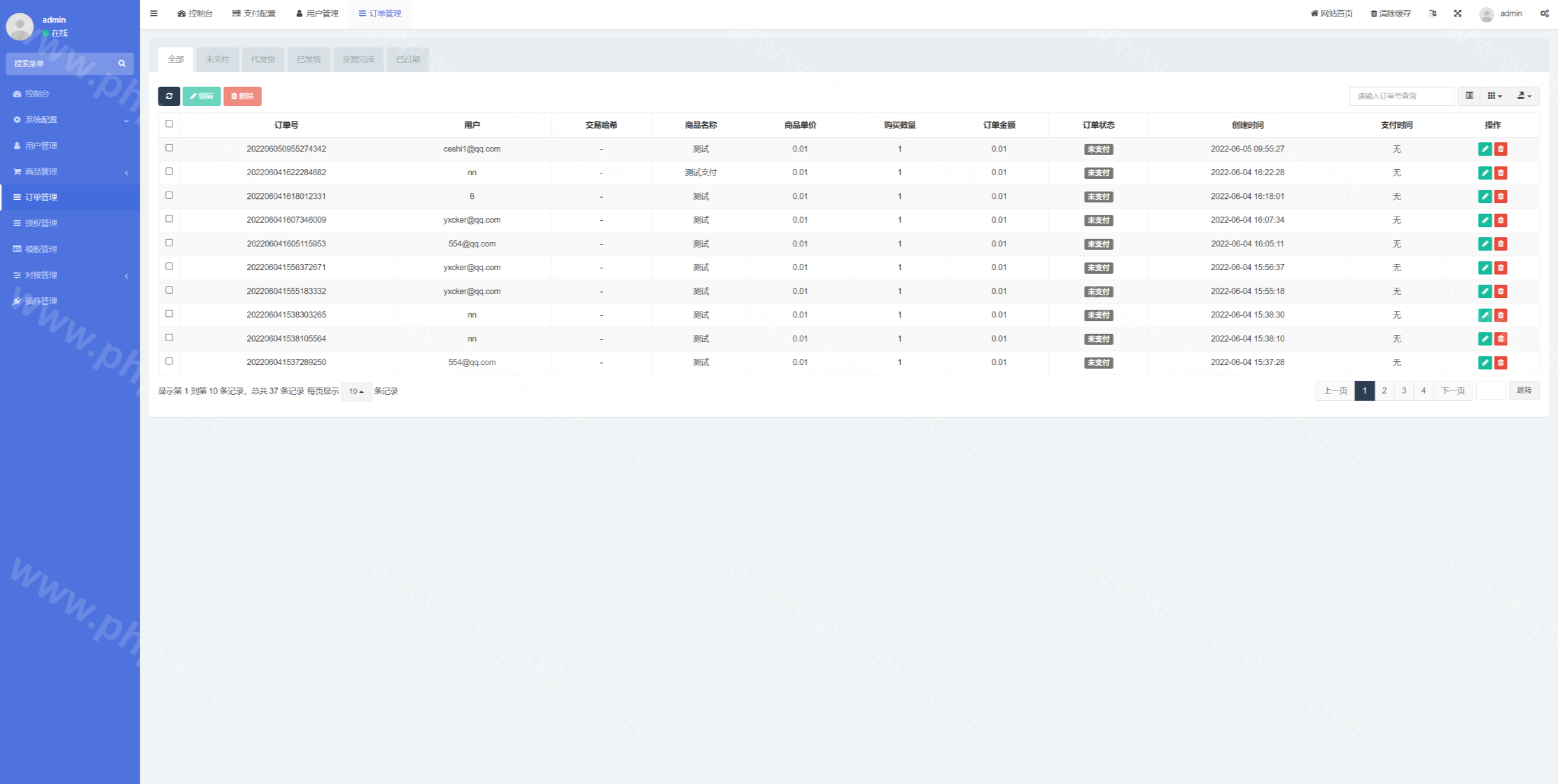This screenshot has height=784, width=1558.
Task: Click the fullscreen icon in the top bar
Action: [1458, 13]
